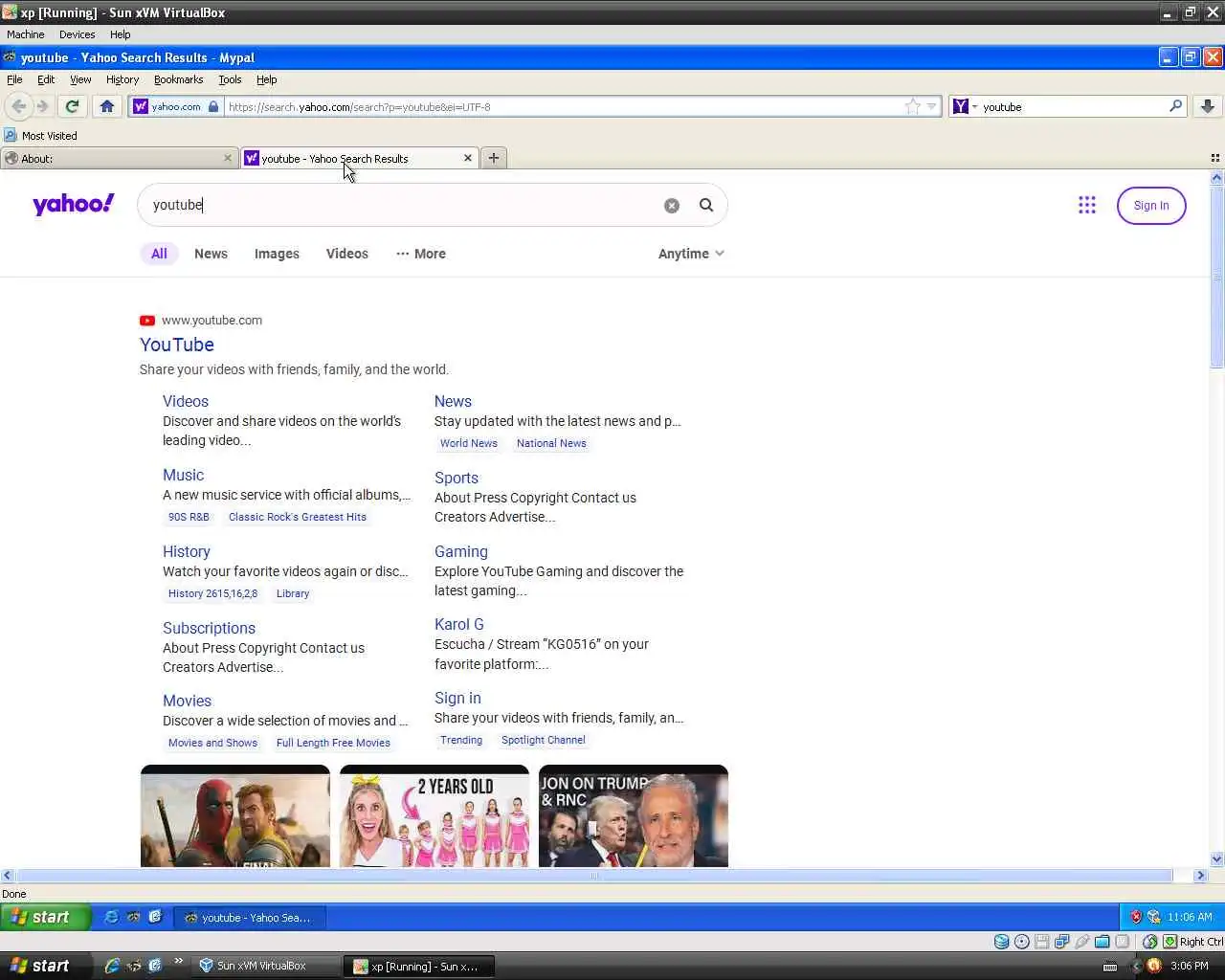Open search engine selector dropdown

point(965,106)
